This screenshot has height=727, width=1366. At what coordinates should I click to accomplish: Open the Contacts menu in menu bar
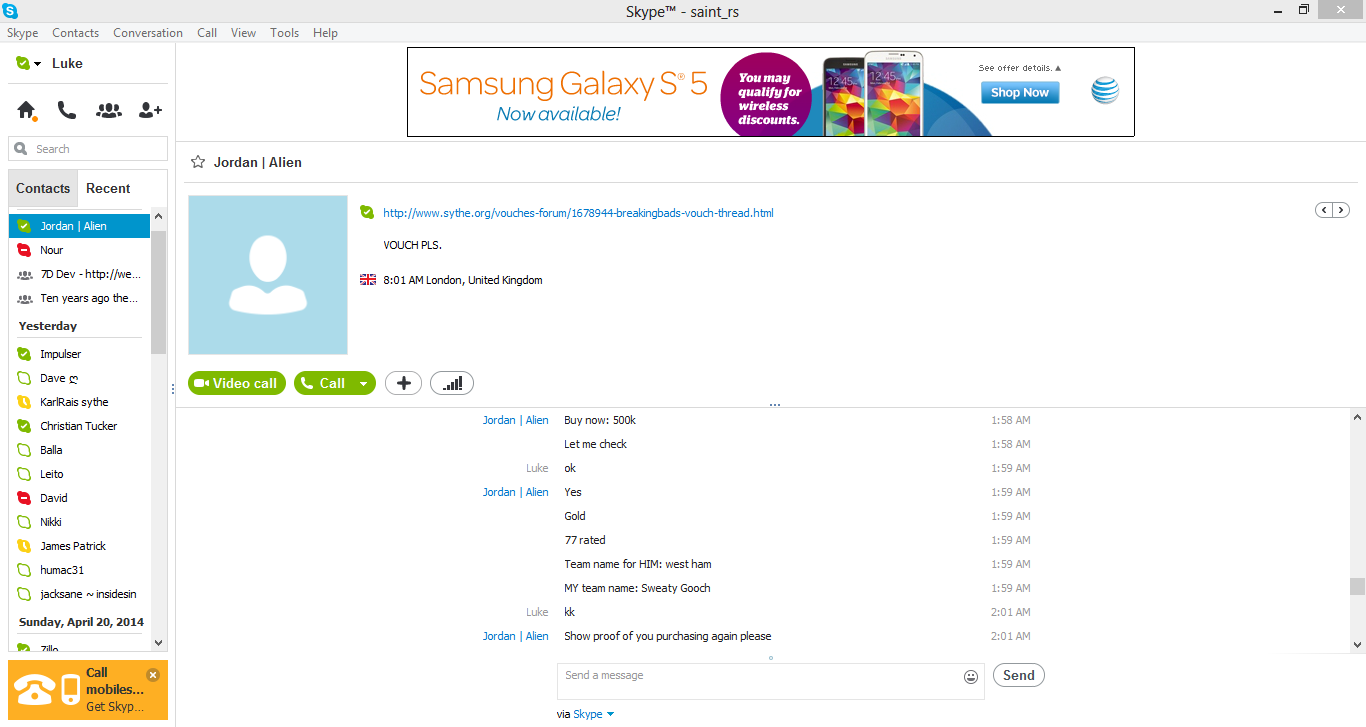[76, 33]
